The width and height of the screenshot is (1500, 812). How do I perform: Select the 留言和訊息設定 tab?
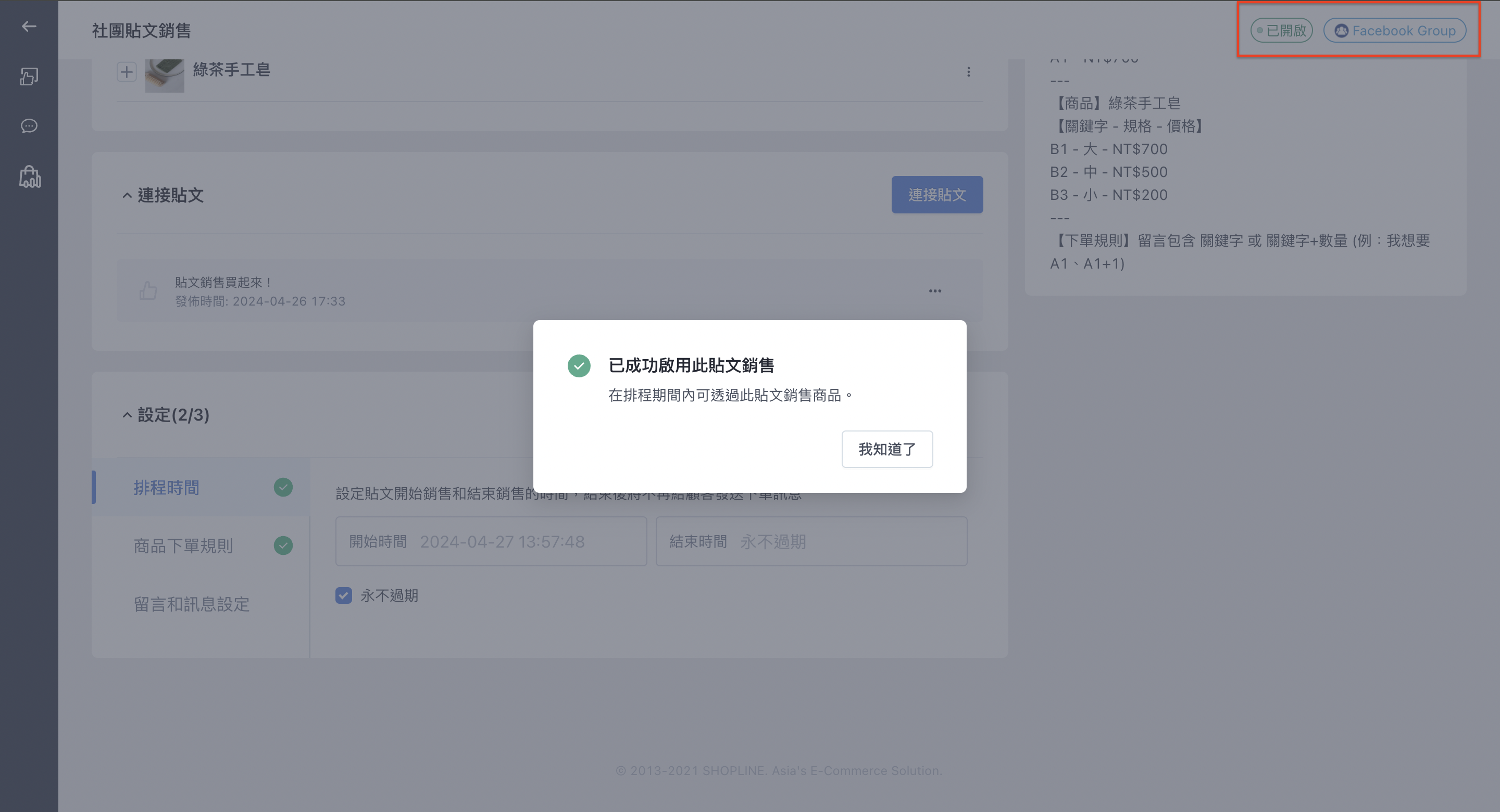click(x=201, y=604)
